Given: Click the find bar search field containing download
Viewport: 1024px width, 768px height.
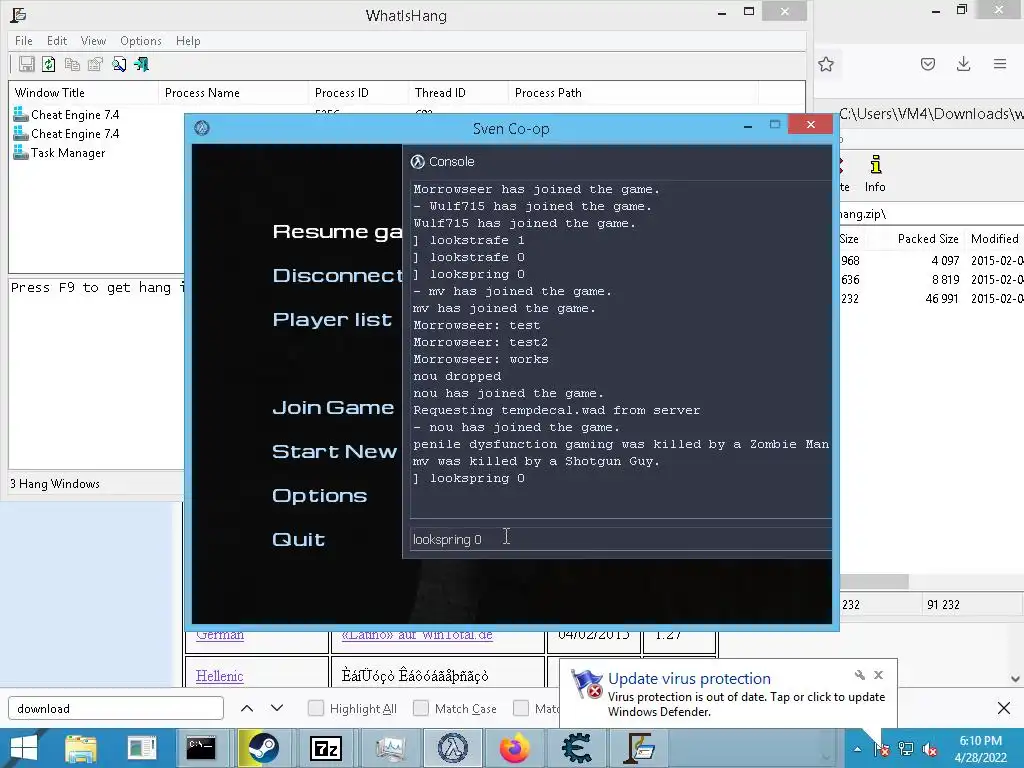Looking at the screenshot, I should click(116, 709).
